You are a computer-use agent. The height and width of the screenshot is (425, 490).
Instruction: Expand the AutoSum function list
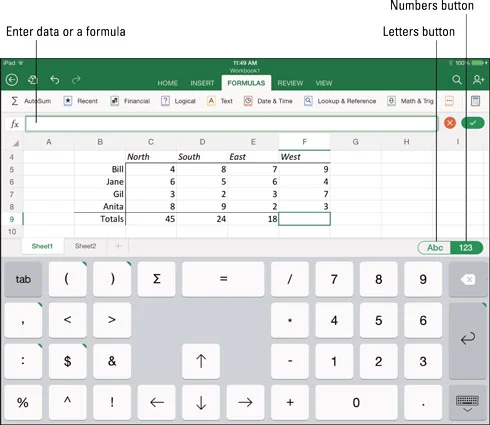pos(31,101)
